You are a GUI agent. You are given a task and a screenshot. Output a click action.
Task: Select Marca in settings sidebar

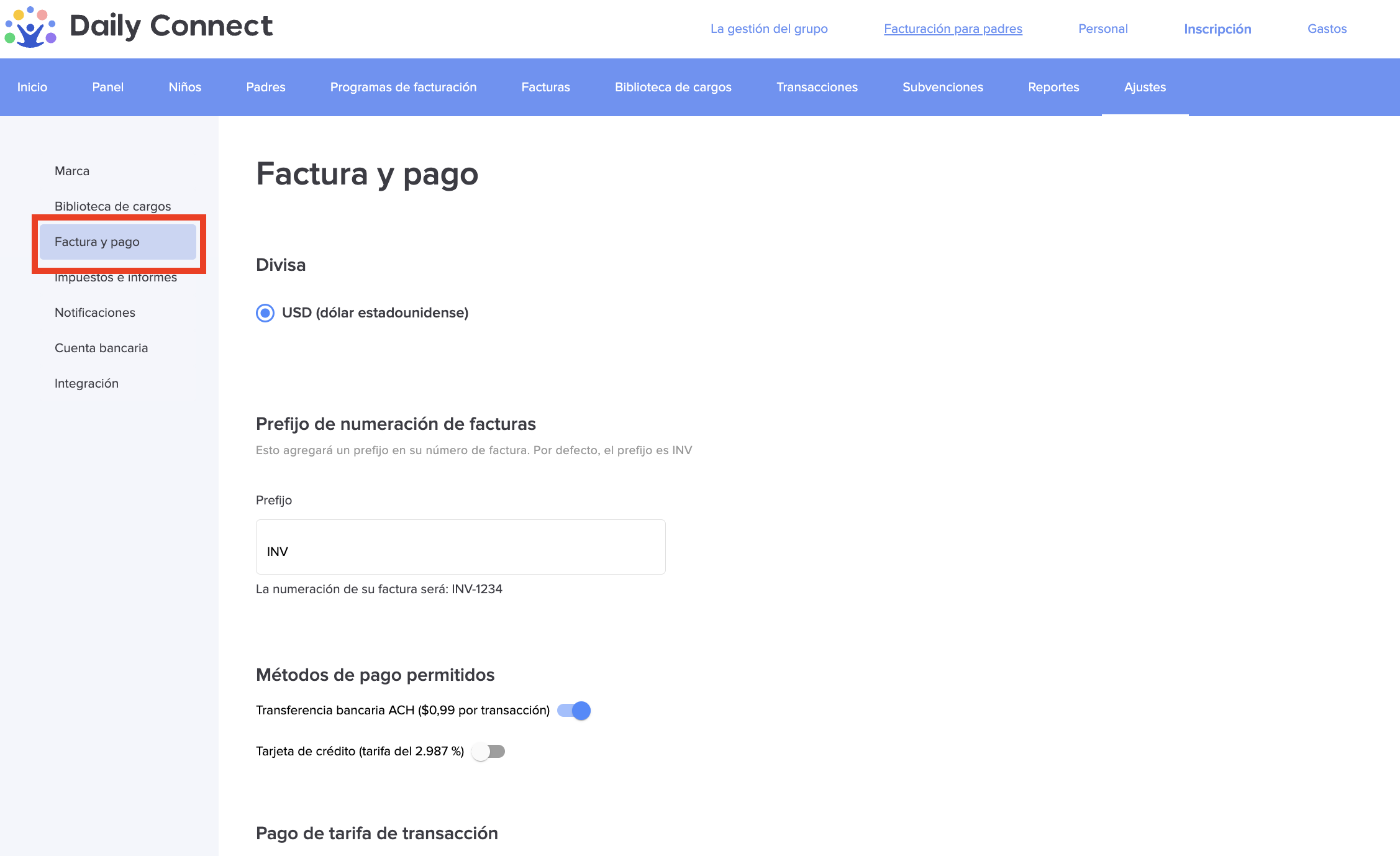click(x=72, y=171)
